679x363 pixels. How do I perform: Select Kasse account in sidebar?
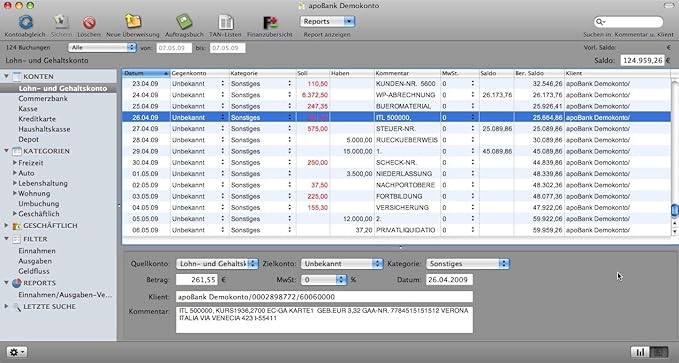pos(28,109)
